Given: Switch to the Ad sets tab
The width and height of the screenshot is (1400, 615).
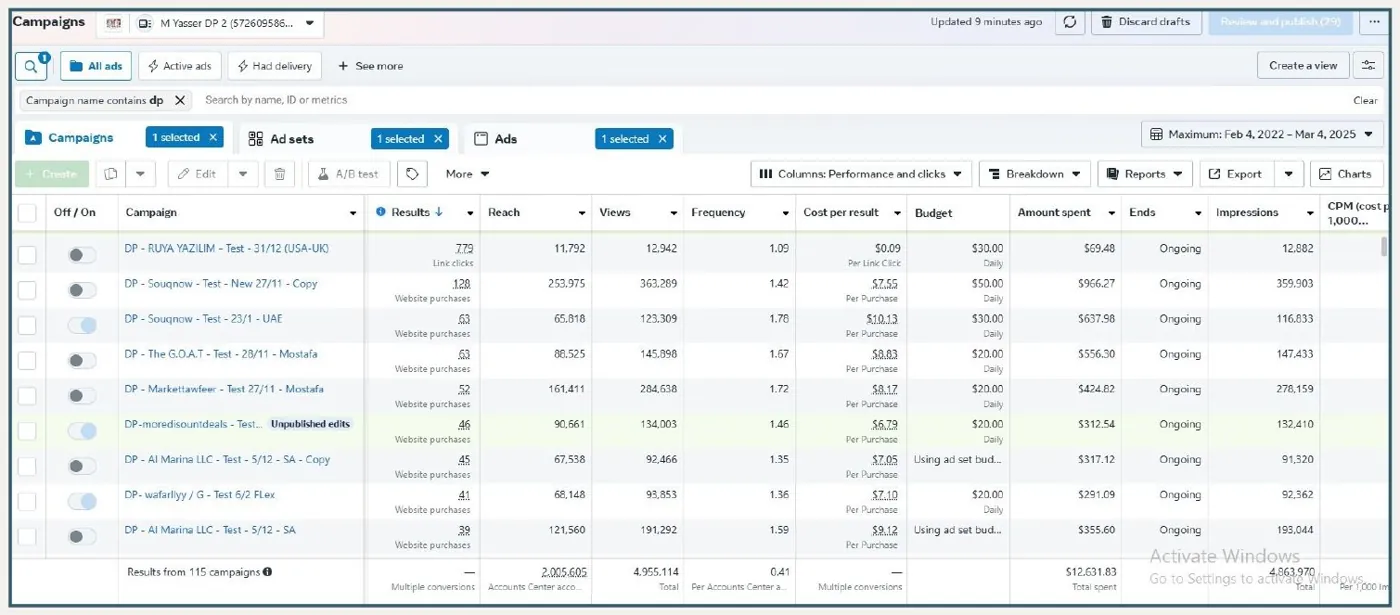Looking at the screenshot, I should tap(291, 139).
